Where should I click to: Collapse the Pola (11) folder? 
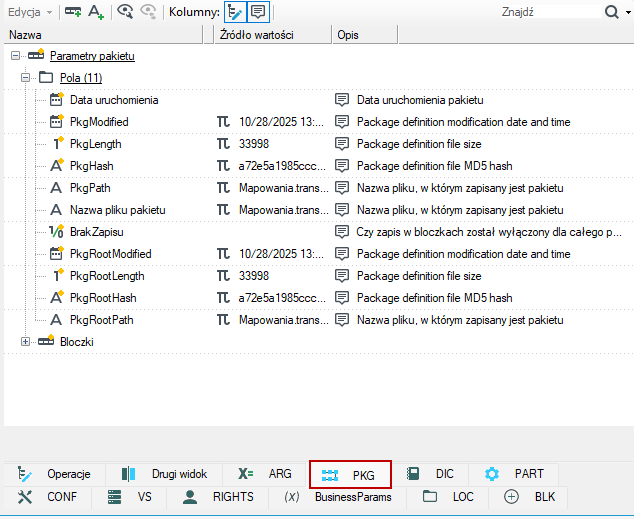point(25,78)
